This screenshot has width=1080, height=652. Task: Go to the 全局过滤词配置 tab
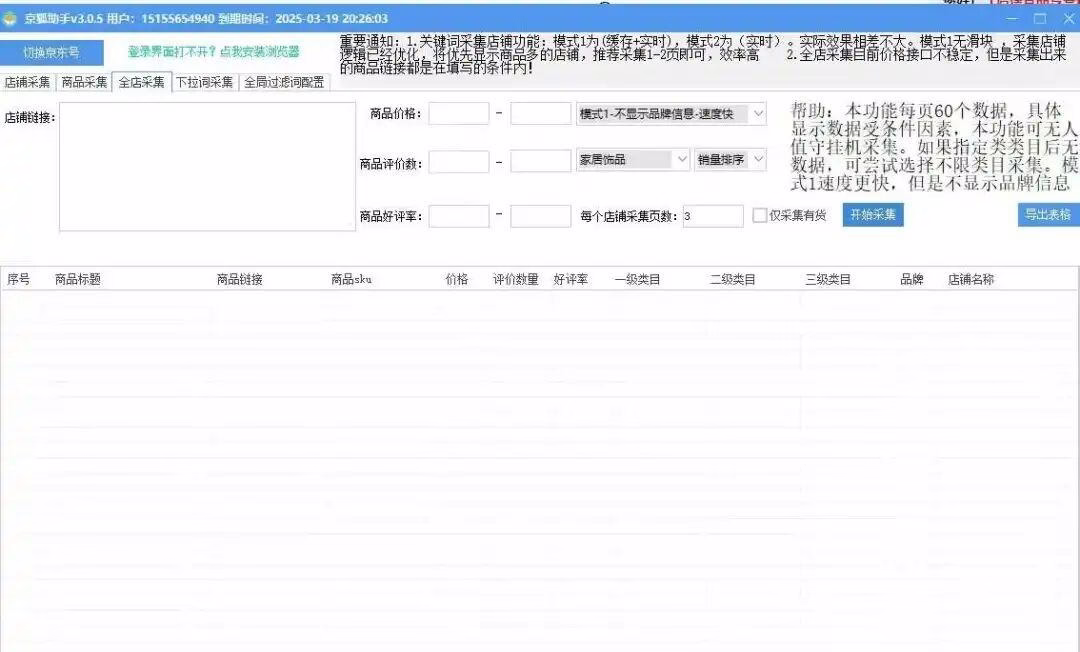click(285, 83)
